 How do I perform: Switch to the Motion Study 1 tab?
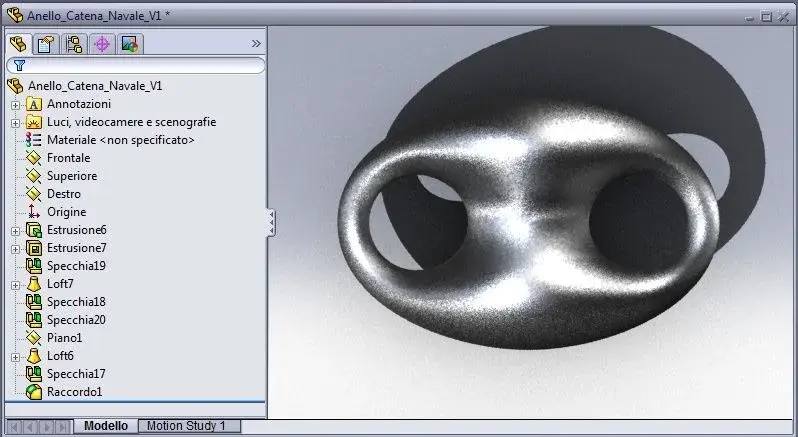pos(186,426)
